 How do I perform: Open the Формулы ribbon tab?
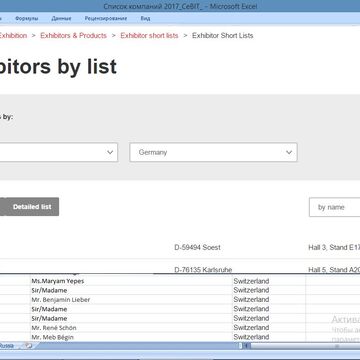tap(26, 18)
